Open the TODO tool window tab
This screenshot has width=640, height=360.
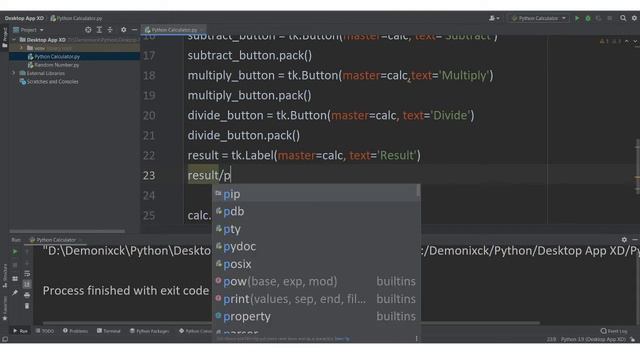point(44,331)
